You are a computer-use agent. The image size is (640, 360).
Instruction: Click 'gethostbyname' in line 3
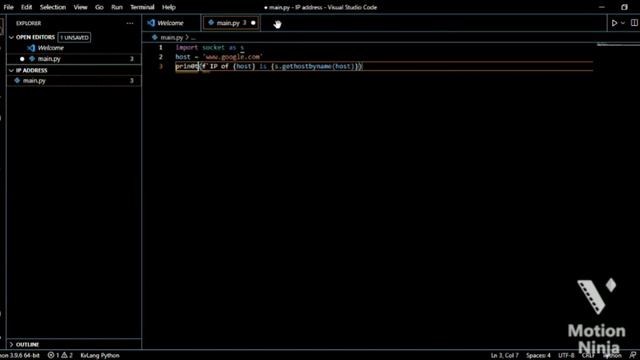pyautogui.click(x=306, y=66)
